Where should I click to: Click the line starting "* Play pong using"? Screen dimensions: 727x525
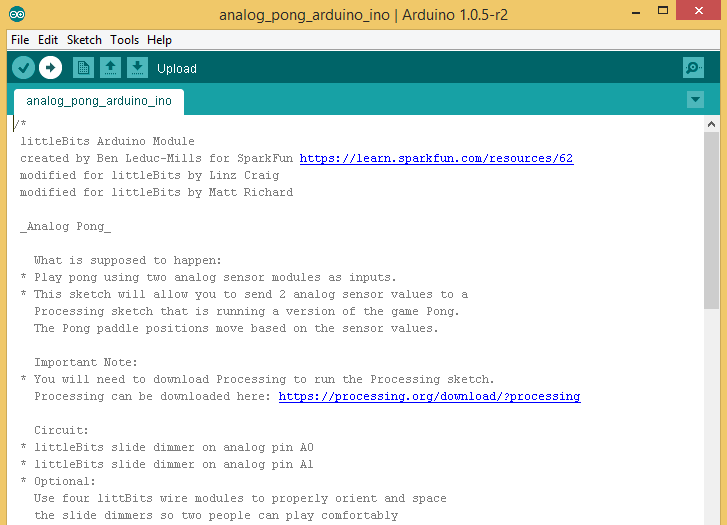[x=208, y=277]
